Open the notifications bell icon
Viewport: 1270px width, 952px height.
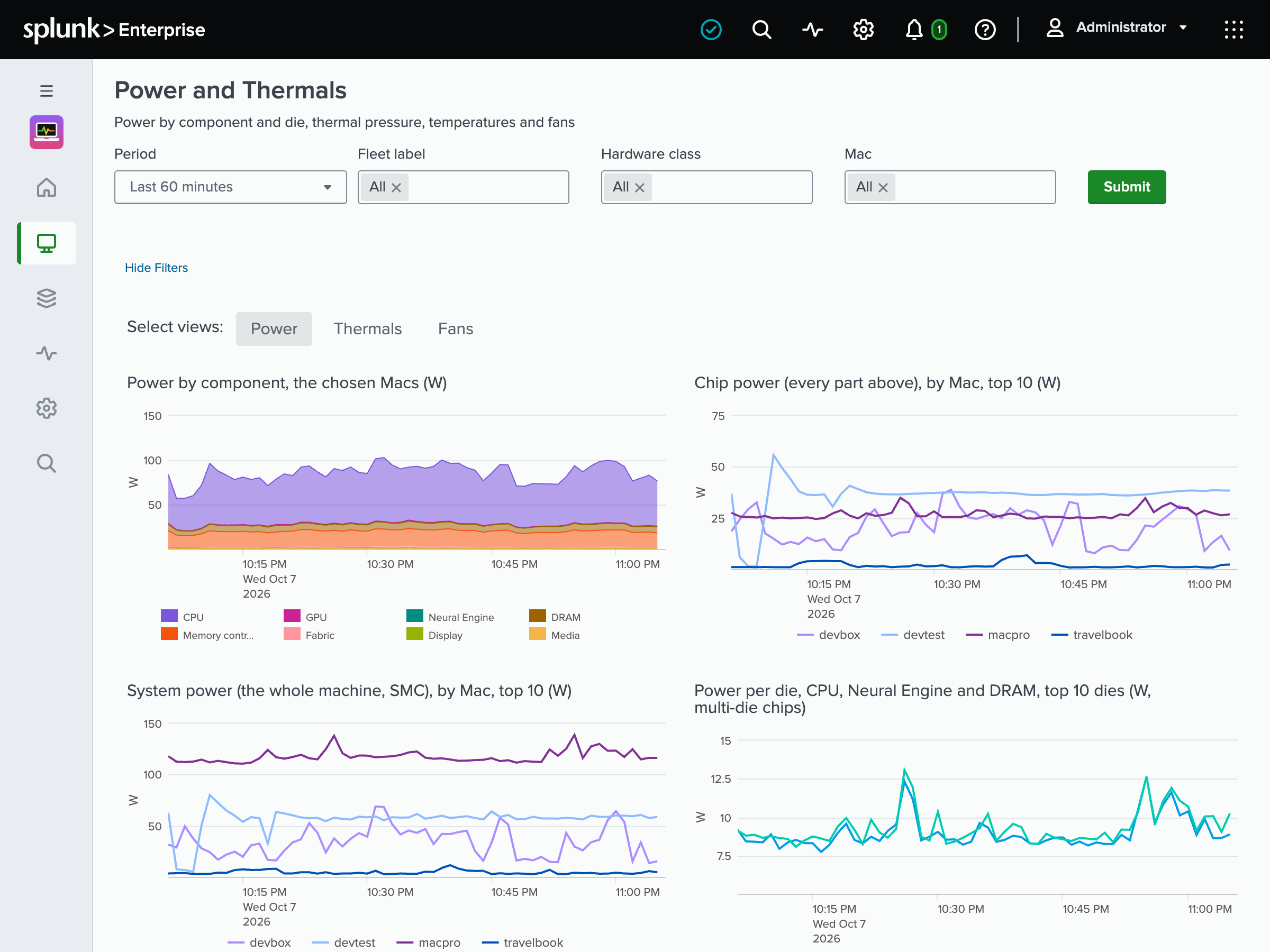coord(913,29)
